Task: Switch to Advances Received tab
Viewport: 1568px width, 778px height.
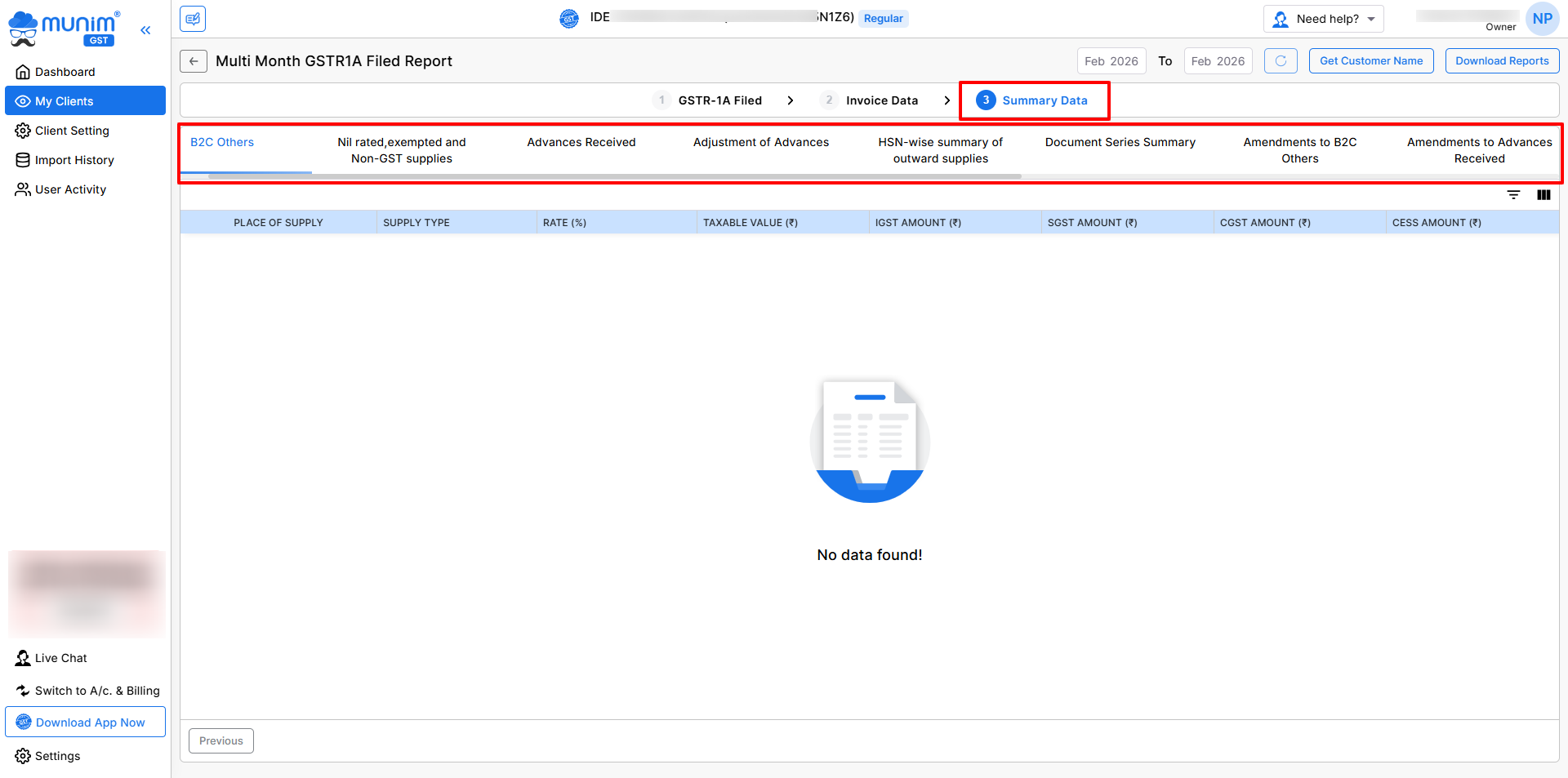Action: coord(581,142)
